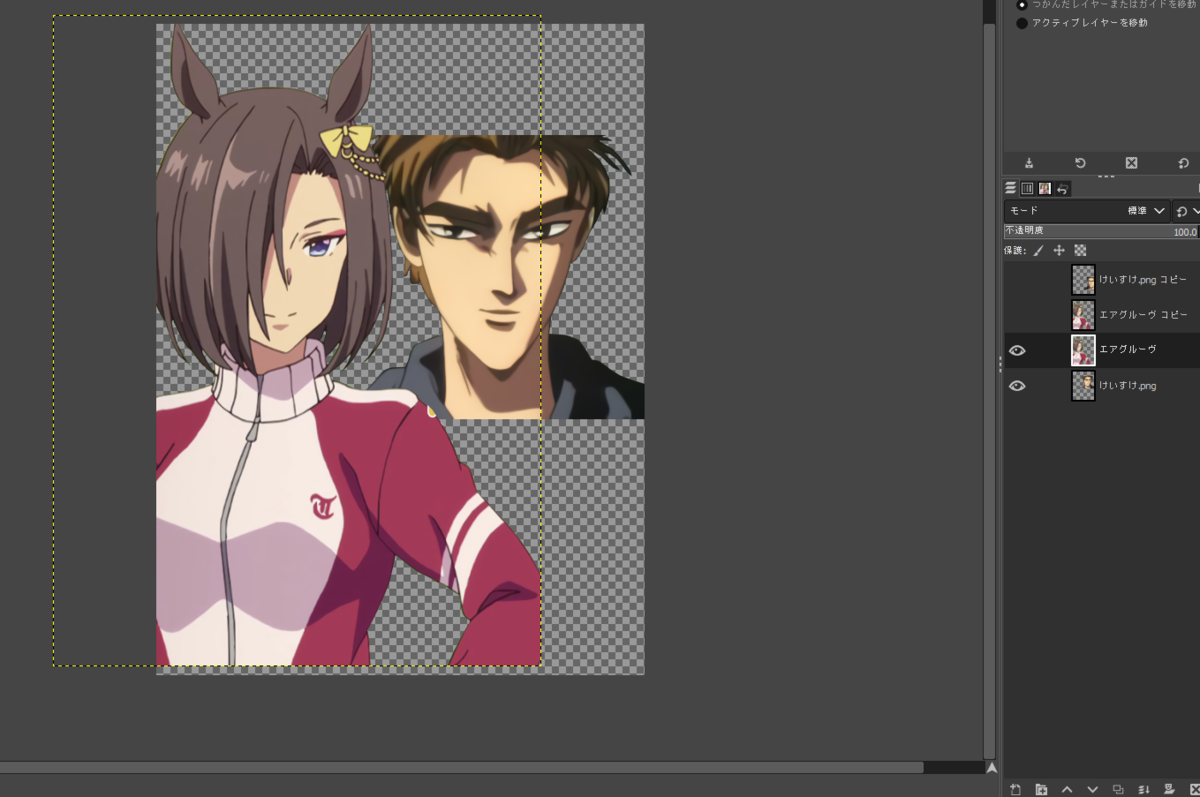Create a new layer icon
This screenshot has height=797, width=1200.
click(x=1015, y=789)
